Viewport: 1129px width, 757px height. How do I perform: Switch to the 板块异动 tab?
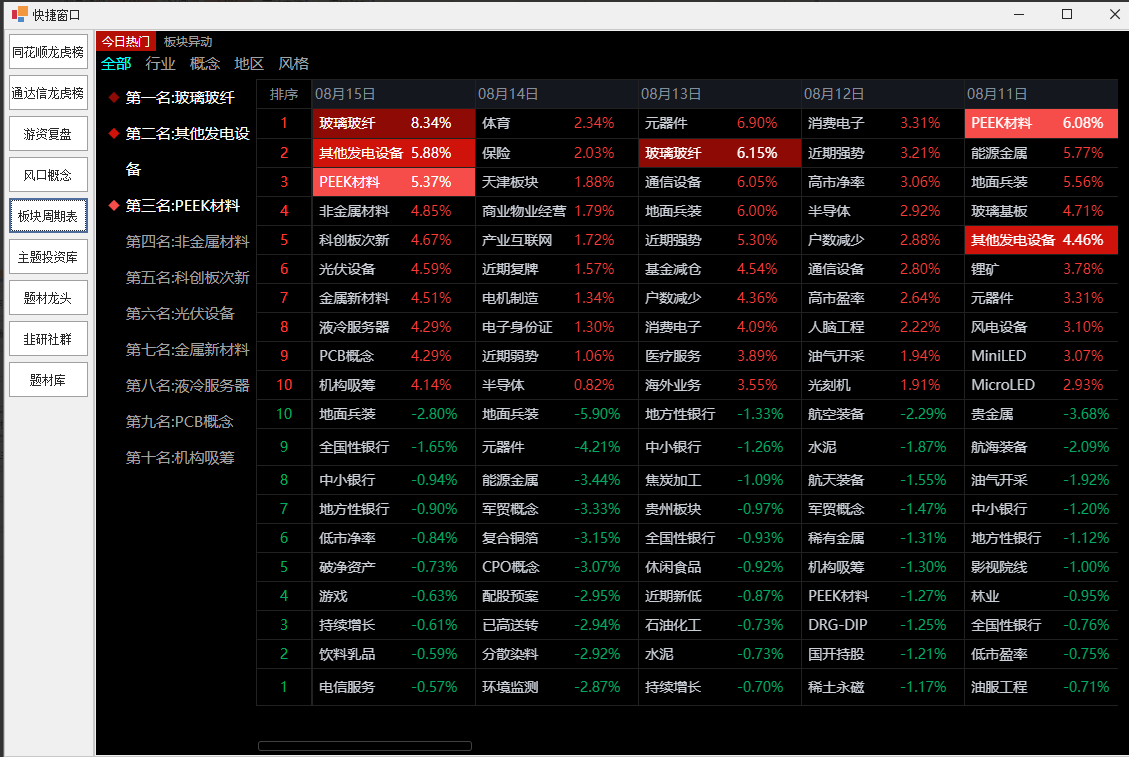pyautogui.click(x=187, y=41)
